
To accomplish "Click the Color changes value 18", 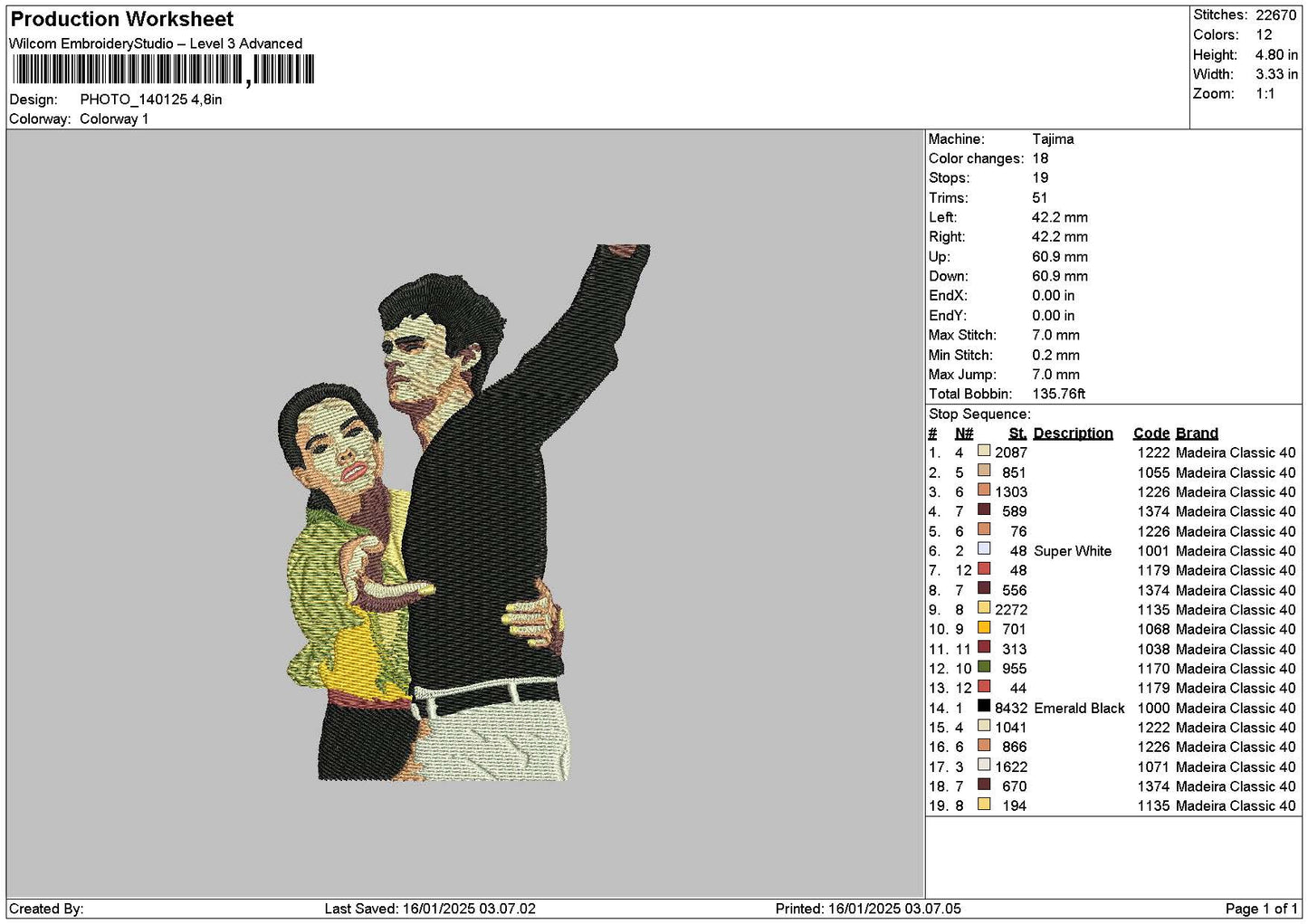I will [x=1040, y=158].
